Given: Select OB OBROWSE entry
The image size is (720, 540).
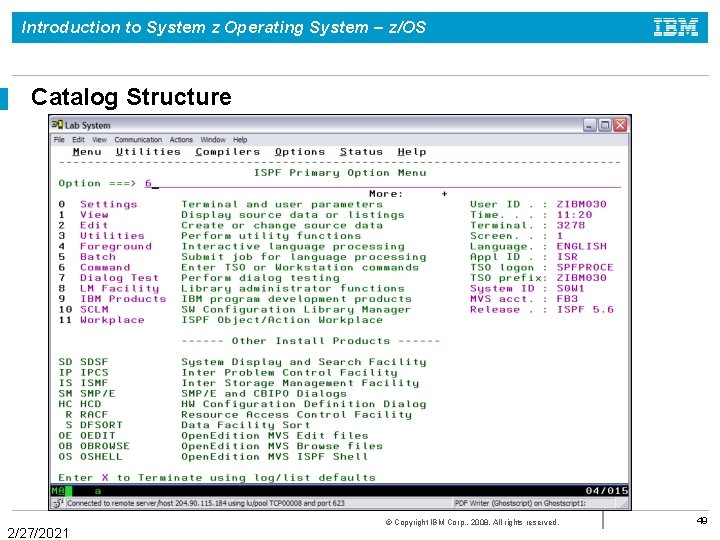Looking at the screenshot, I should pyautogui.click(x=94, y=446).
